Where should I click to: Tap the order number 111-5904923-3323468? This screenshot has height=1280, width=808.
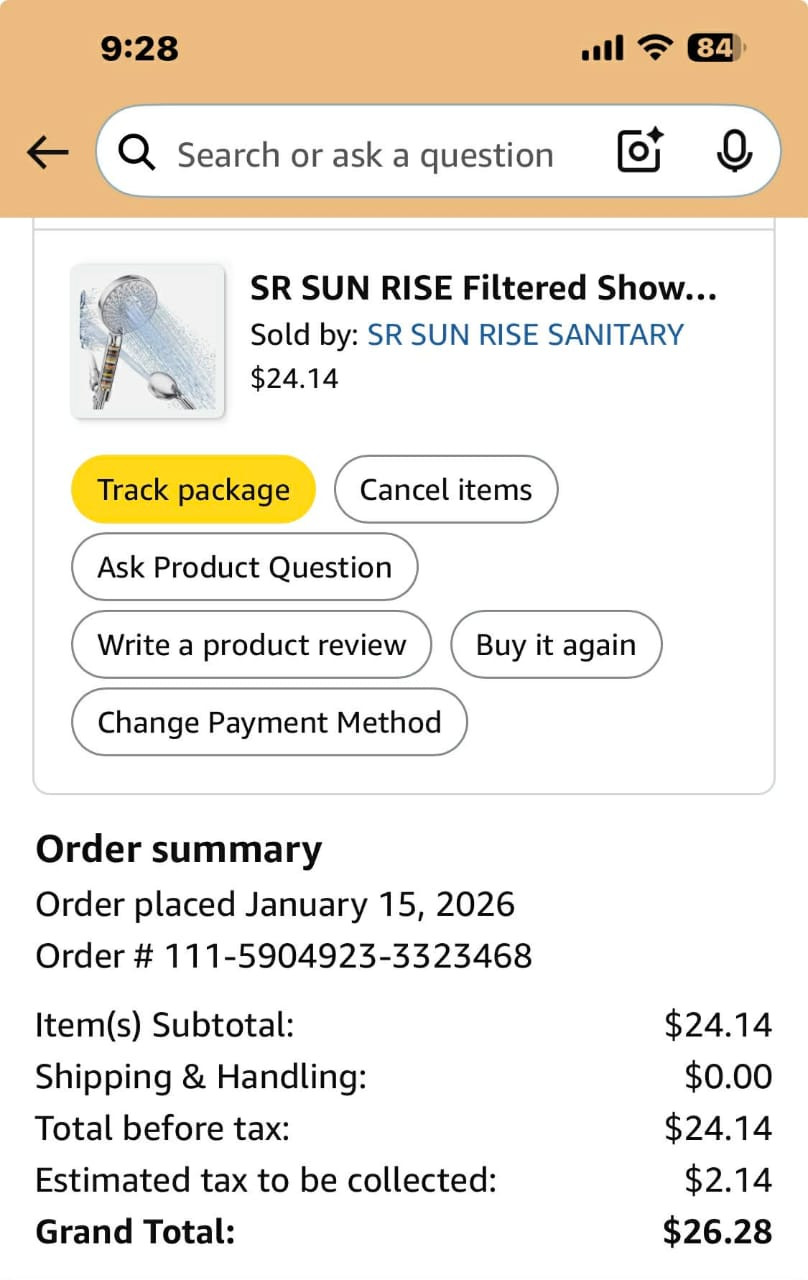pyautogui.click(x=348, y=956)
